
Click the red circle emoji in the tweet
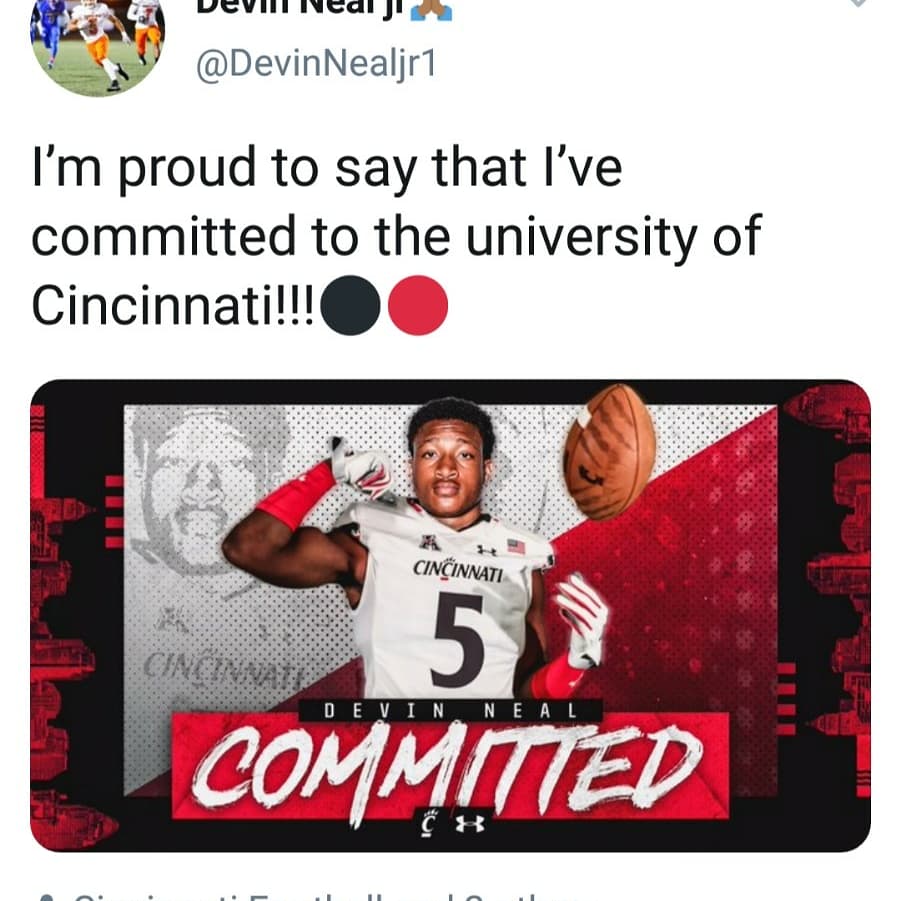(x=418, y=305)
